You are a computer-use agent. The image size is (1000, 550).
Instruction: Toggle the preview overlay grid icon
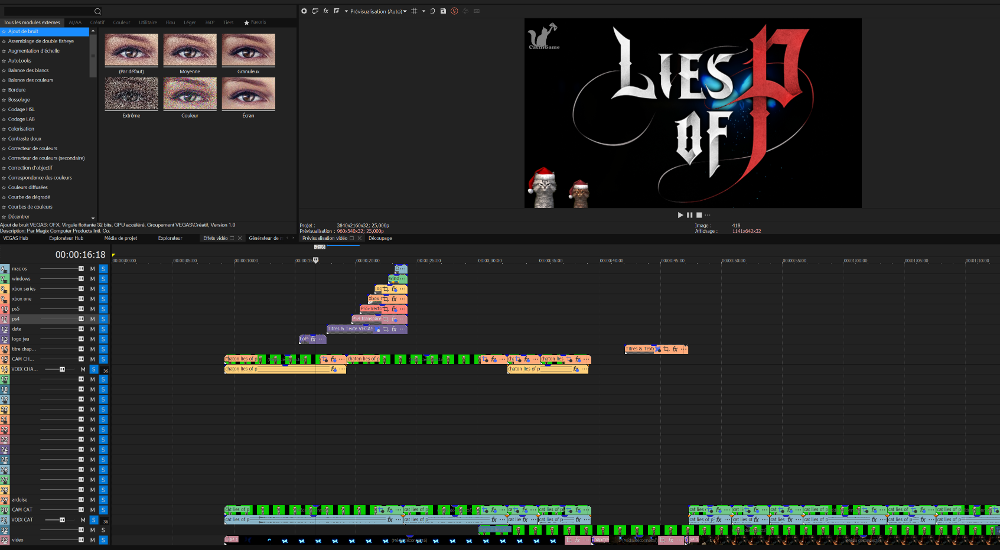point(413,10)
